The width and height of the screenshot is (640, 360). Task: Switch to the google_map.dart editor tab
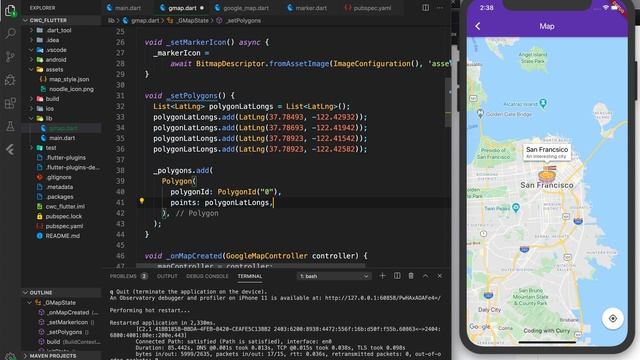click(242, 8)
